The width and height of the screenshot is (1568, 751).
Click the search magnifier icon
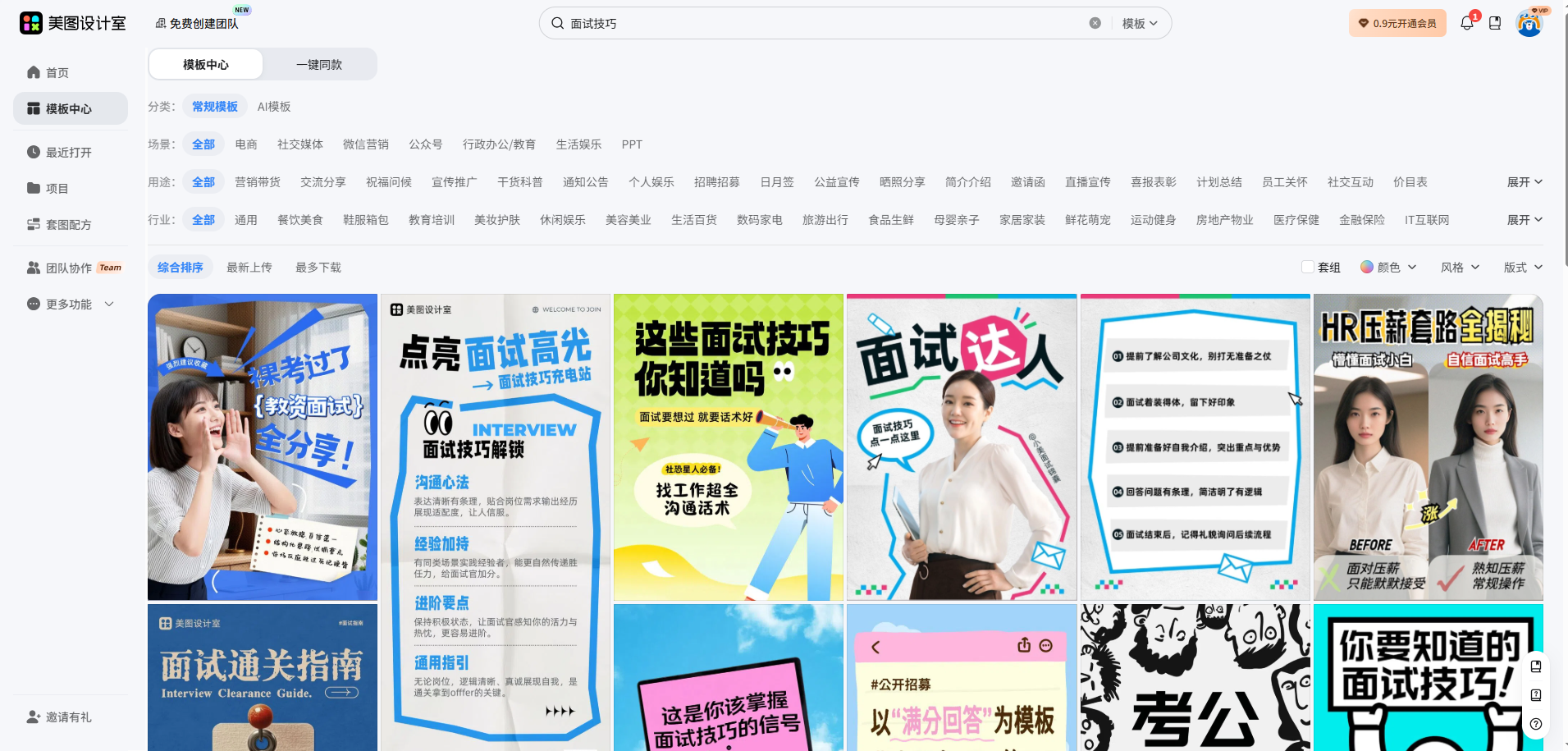558,23
